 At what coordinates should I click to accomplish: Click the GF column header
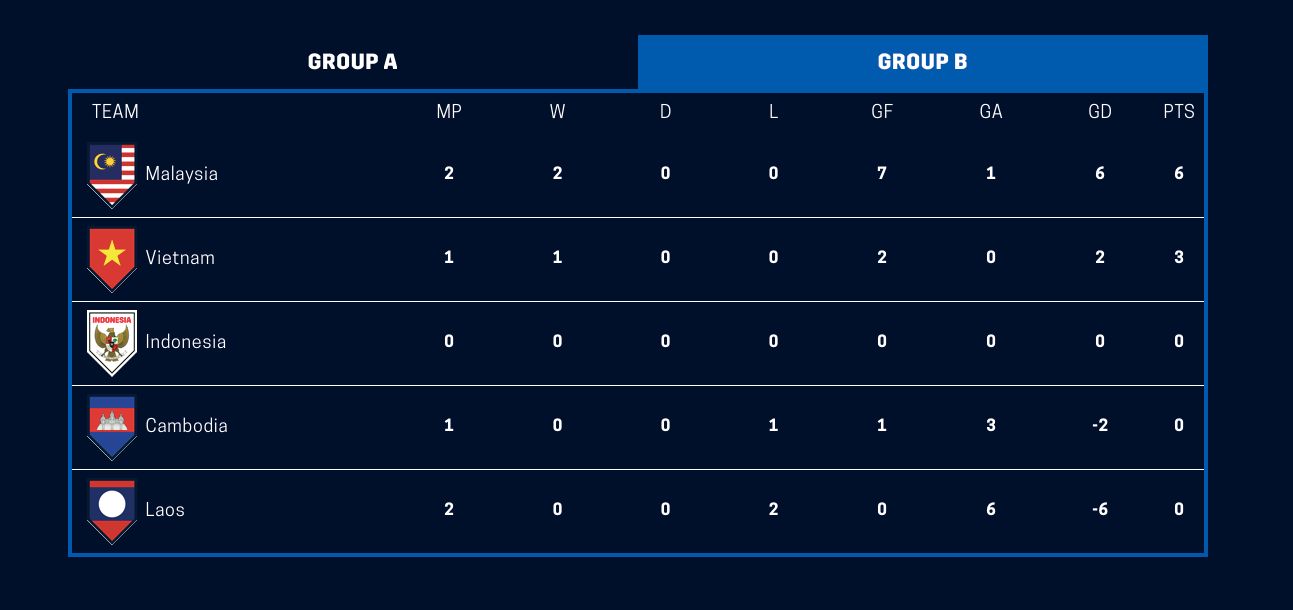(882, 111)
